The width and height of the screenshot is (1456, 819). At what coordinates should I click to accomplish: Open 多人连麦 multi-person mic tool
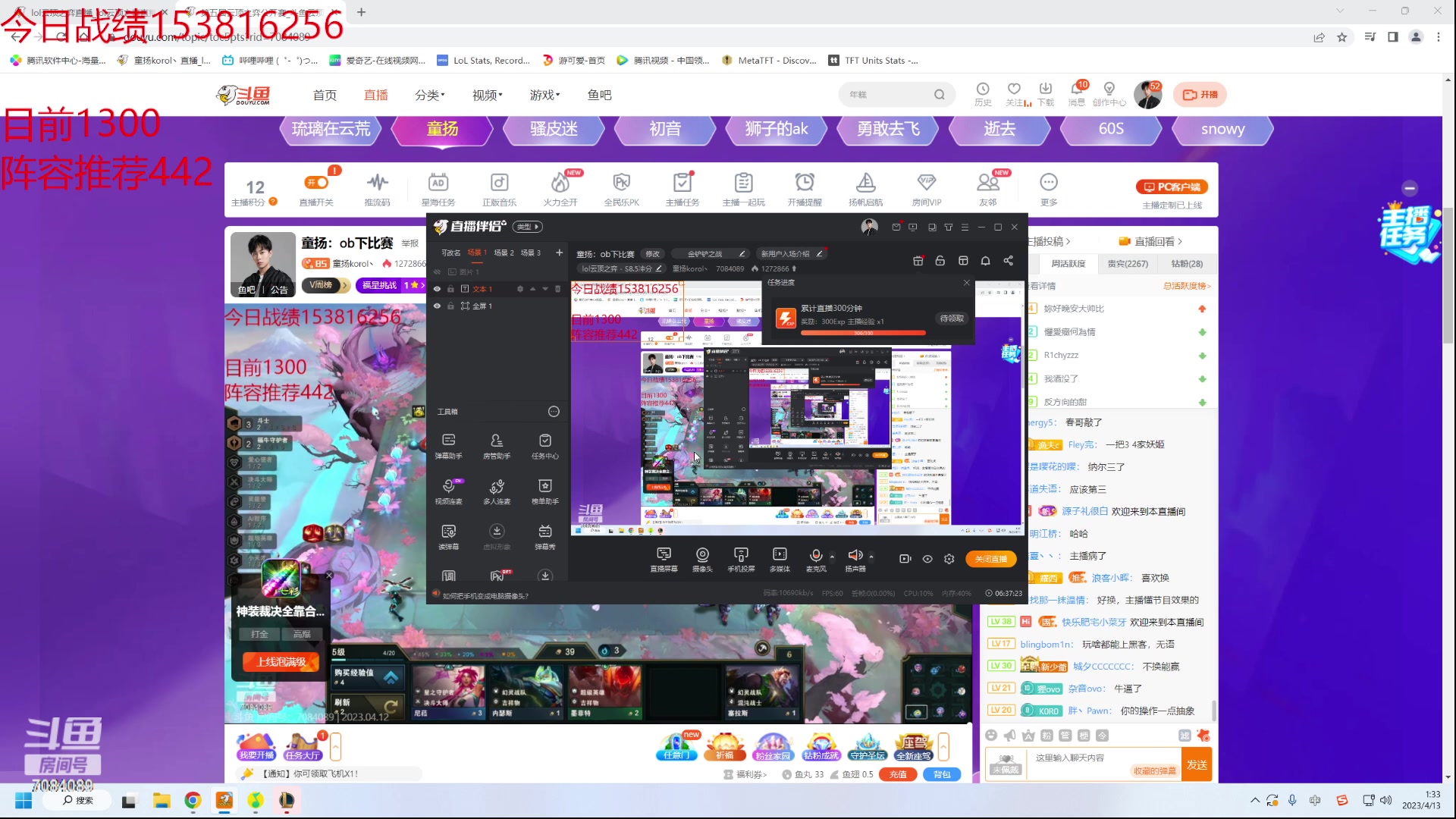[x=497, y=491]
